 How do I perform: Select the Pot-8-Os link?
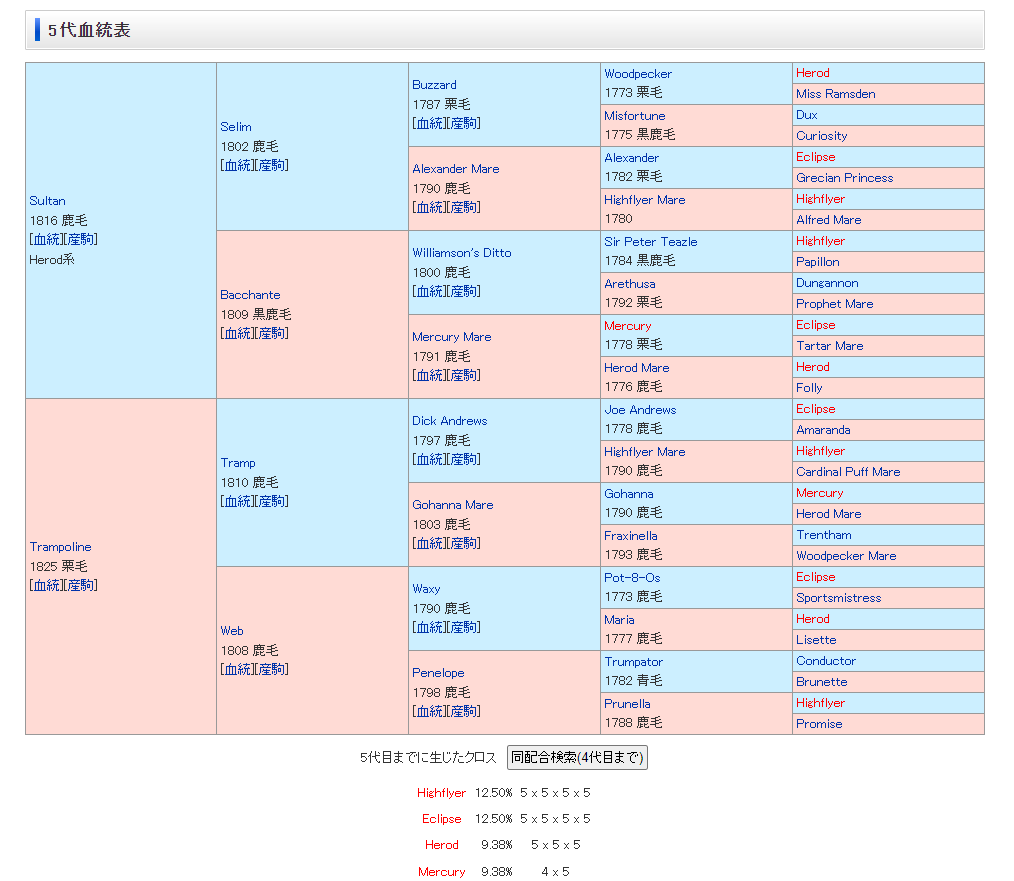tap(632, 578)
